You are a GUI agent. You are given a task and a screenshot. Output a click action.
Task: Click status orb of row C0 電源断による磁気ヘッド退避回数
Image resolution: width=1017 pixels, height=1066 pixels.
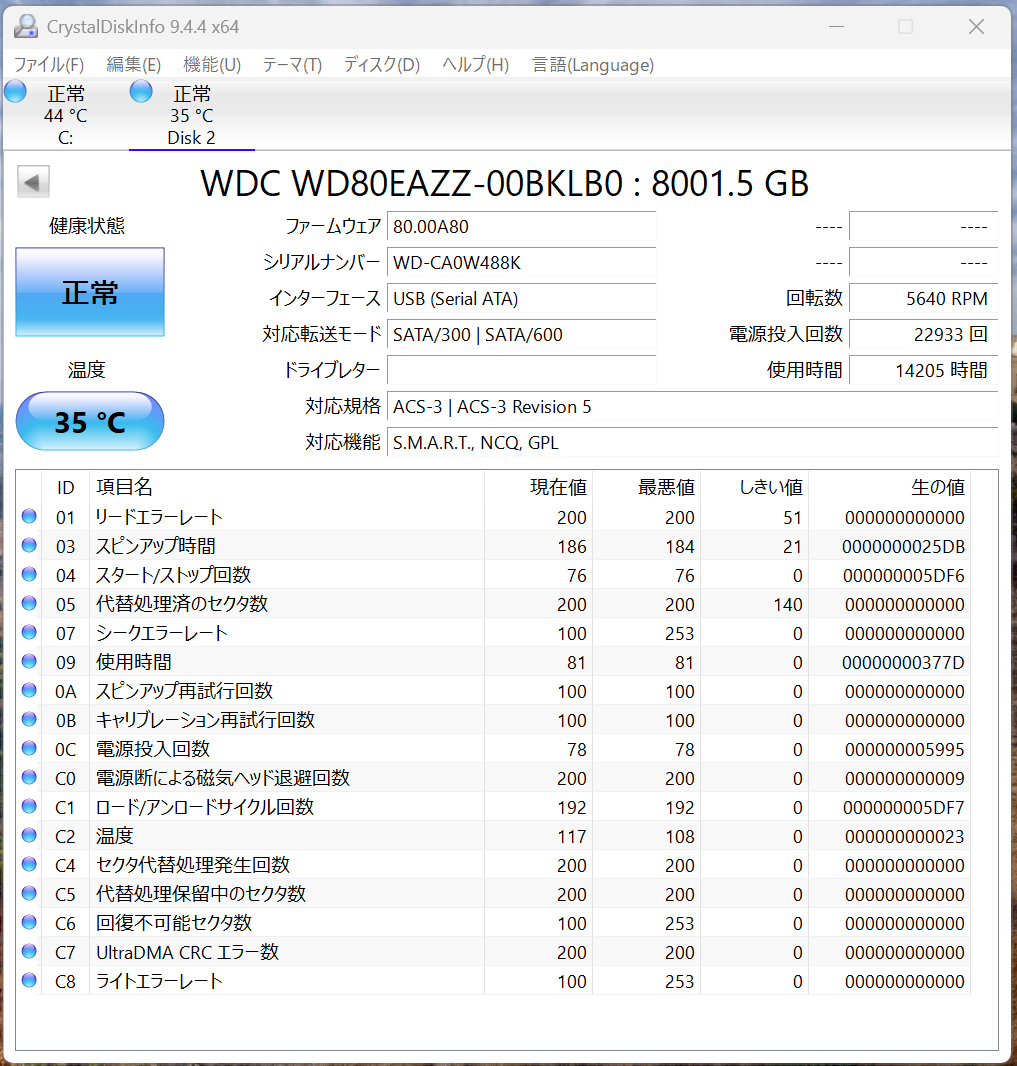pos(29,777)
